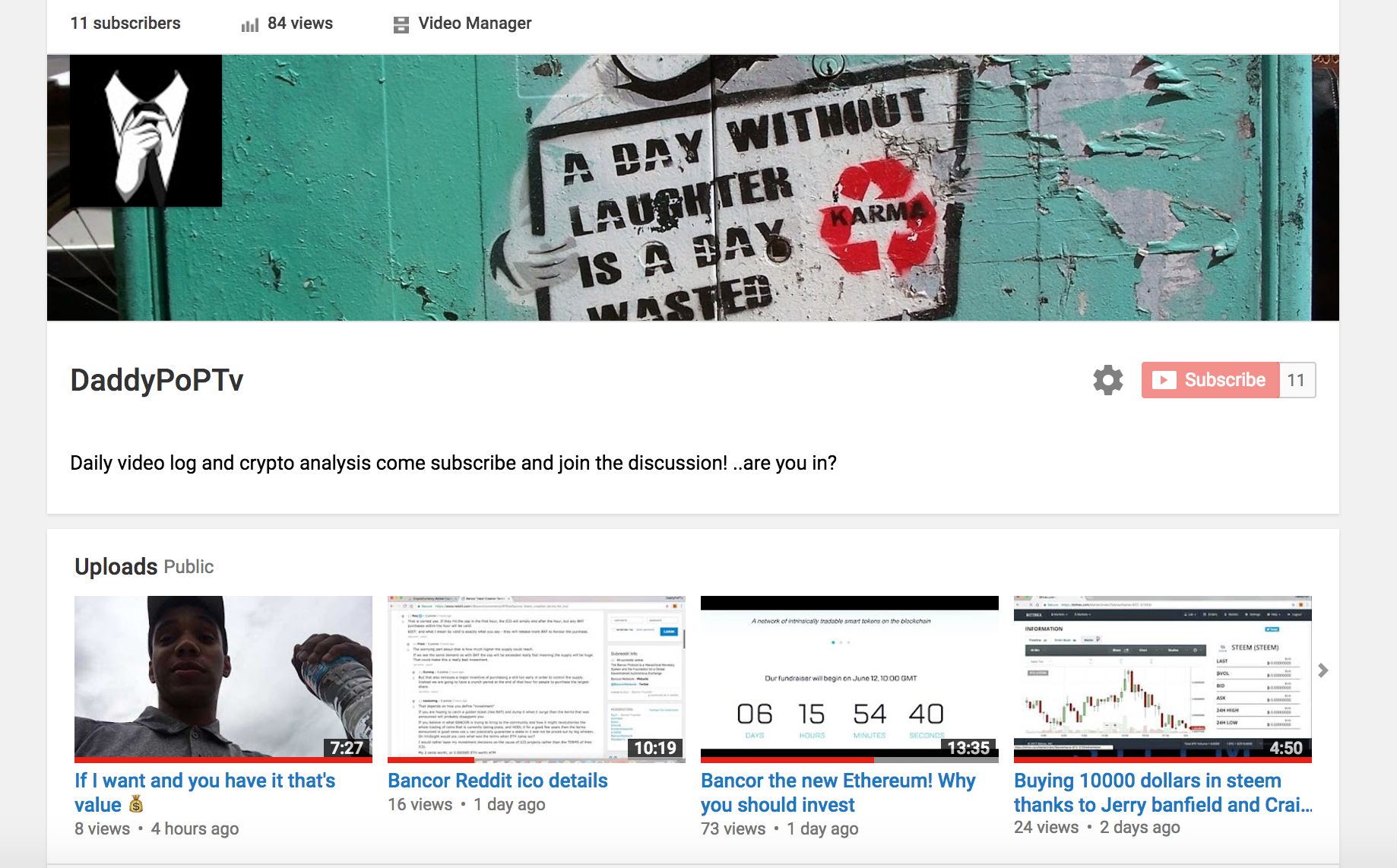Viewport: 1397px width, 868px height.
Task: Click the DaddyPoPTv channel name
Action: 157,380
